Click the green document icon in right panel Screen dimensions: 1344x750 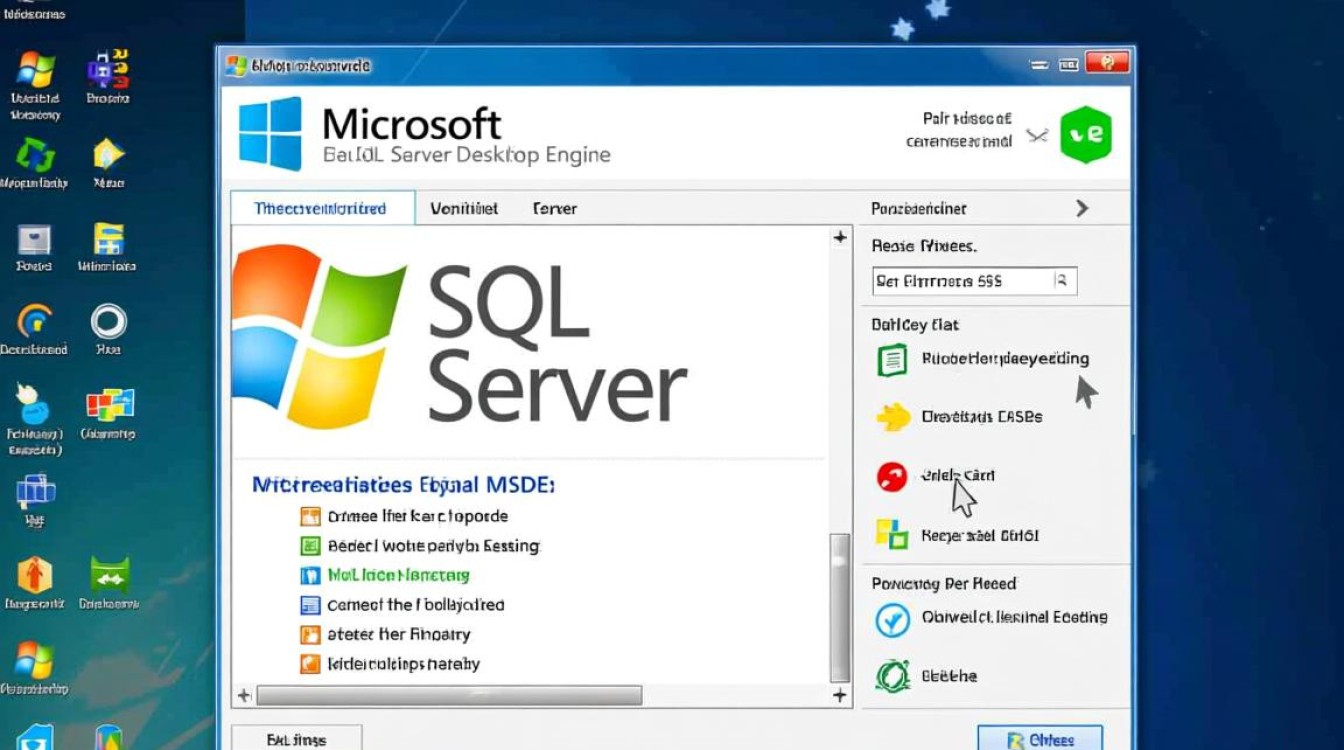click(891, 359)
